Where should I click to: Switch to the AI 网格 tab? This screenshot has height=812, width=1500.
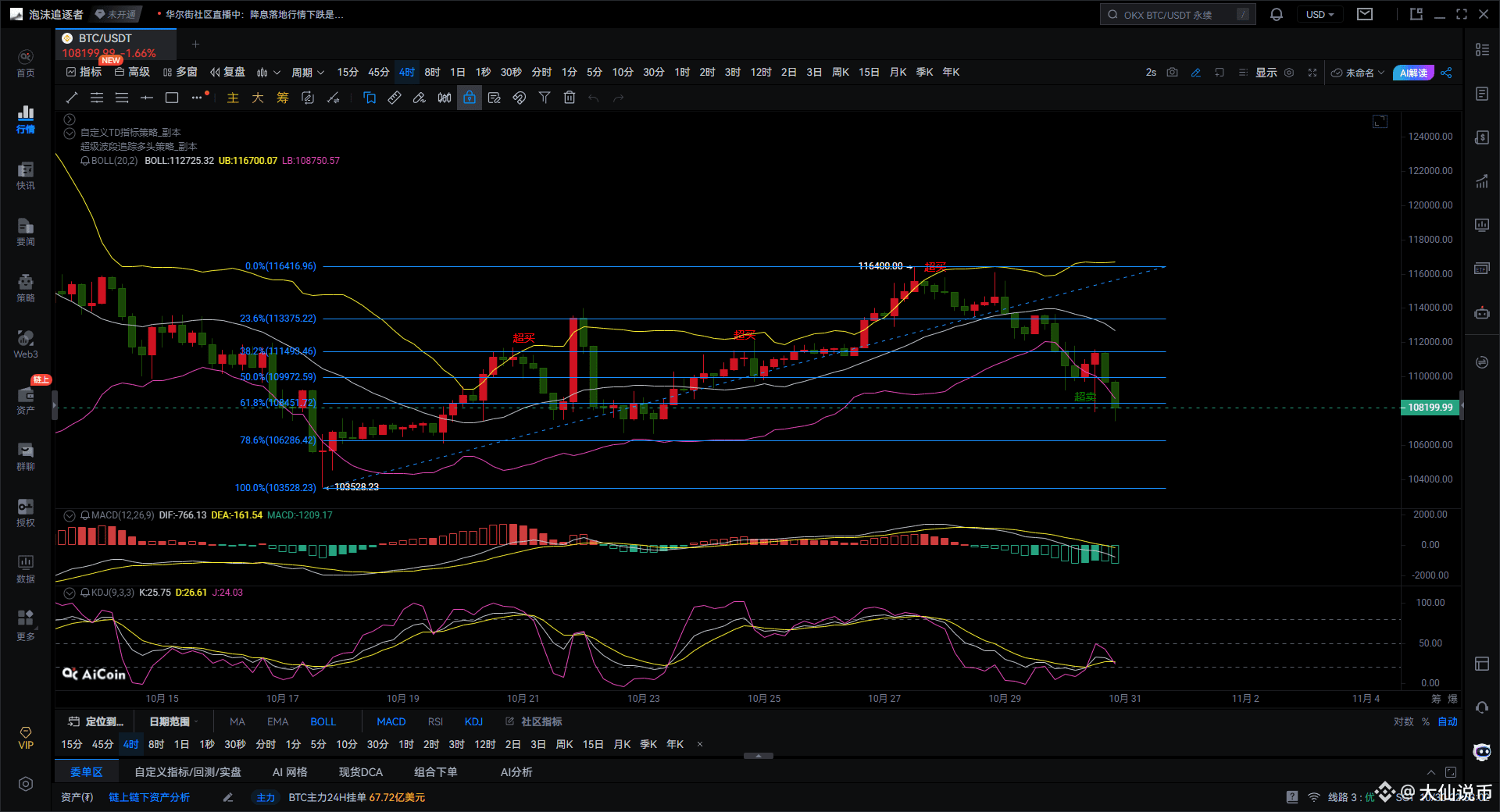point(289,772)
